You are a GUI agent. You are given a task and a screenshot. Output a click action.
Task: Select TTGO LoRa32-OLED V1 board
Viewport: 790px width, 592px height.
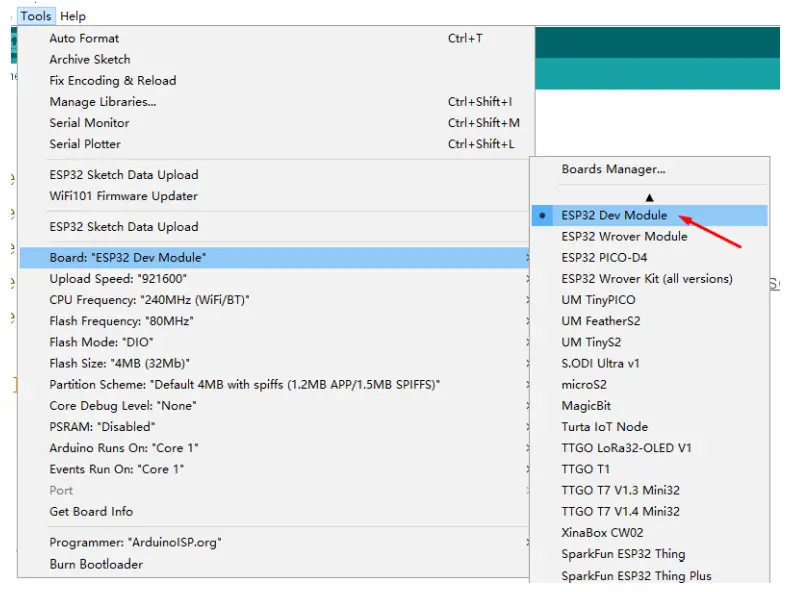pyautogui.click(x=626, y=448)
